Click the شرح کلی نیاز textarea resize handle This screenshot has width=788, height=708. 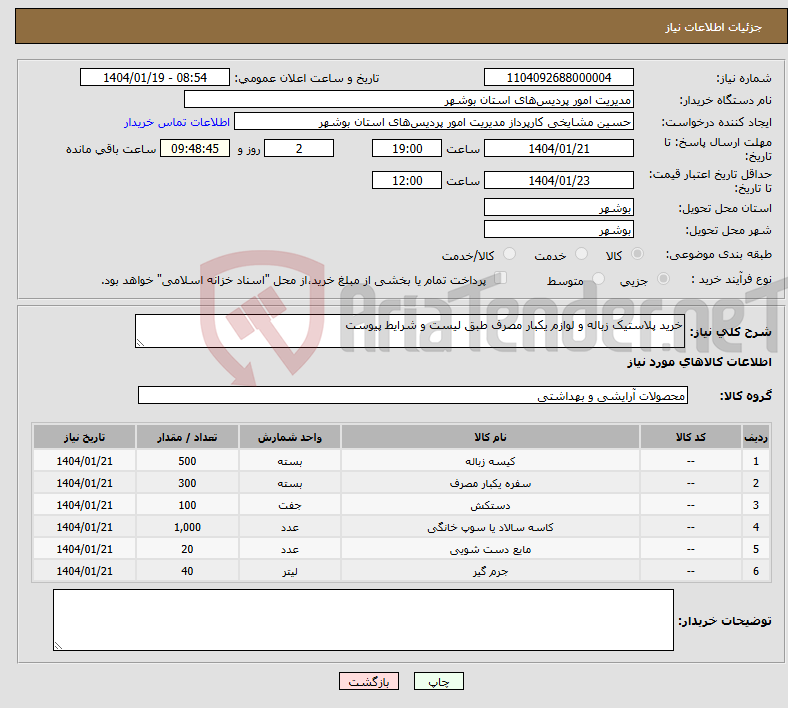[x=141, y=343]
